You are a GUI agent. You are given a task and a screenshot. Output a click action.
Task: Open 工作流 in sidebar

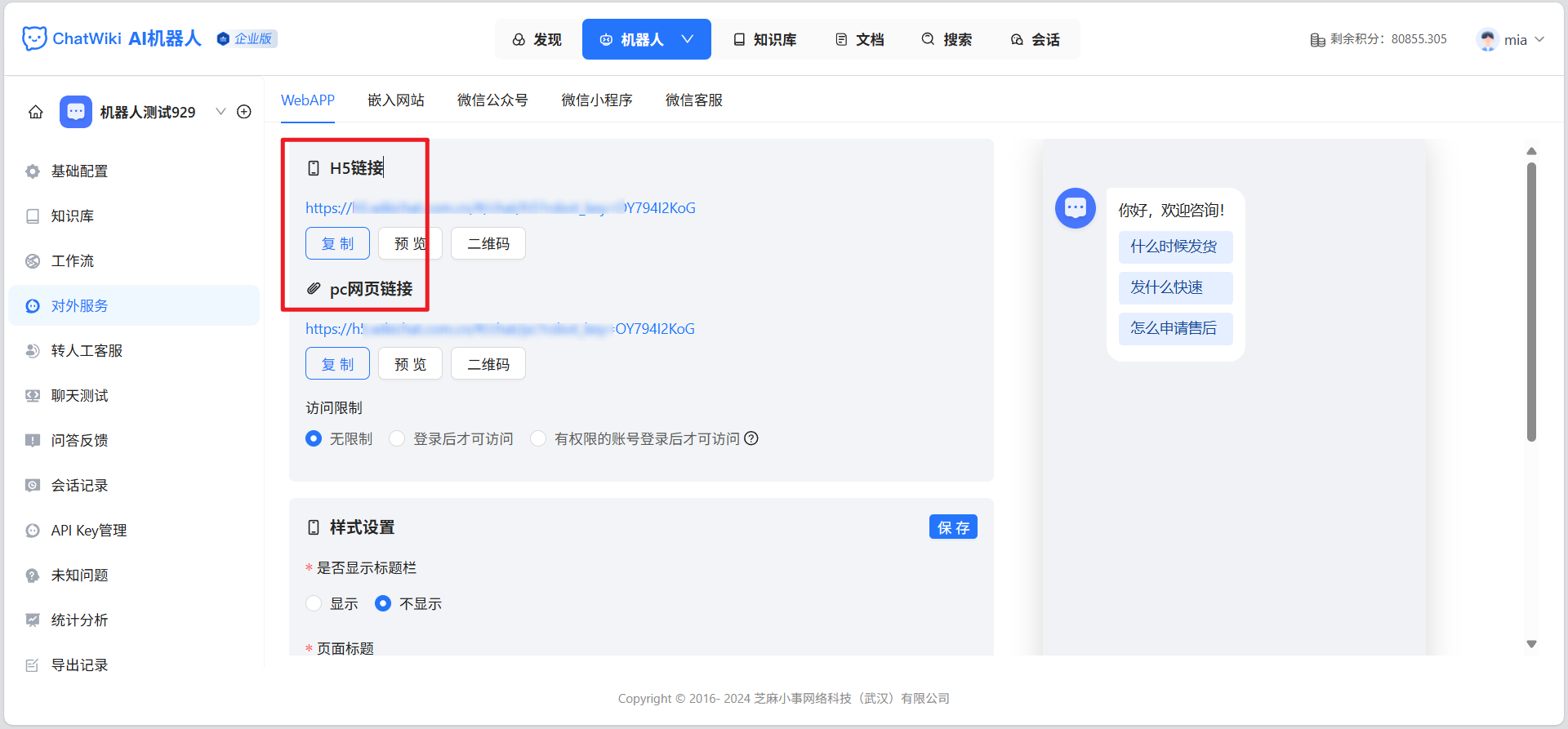coord(134,260)
